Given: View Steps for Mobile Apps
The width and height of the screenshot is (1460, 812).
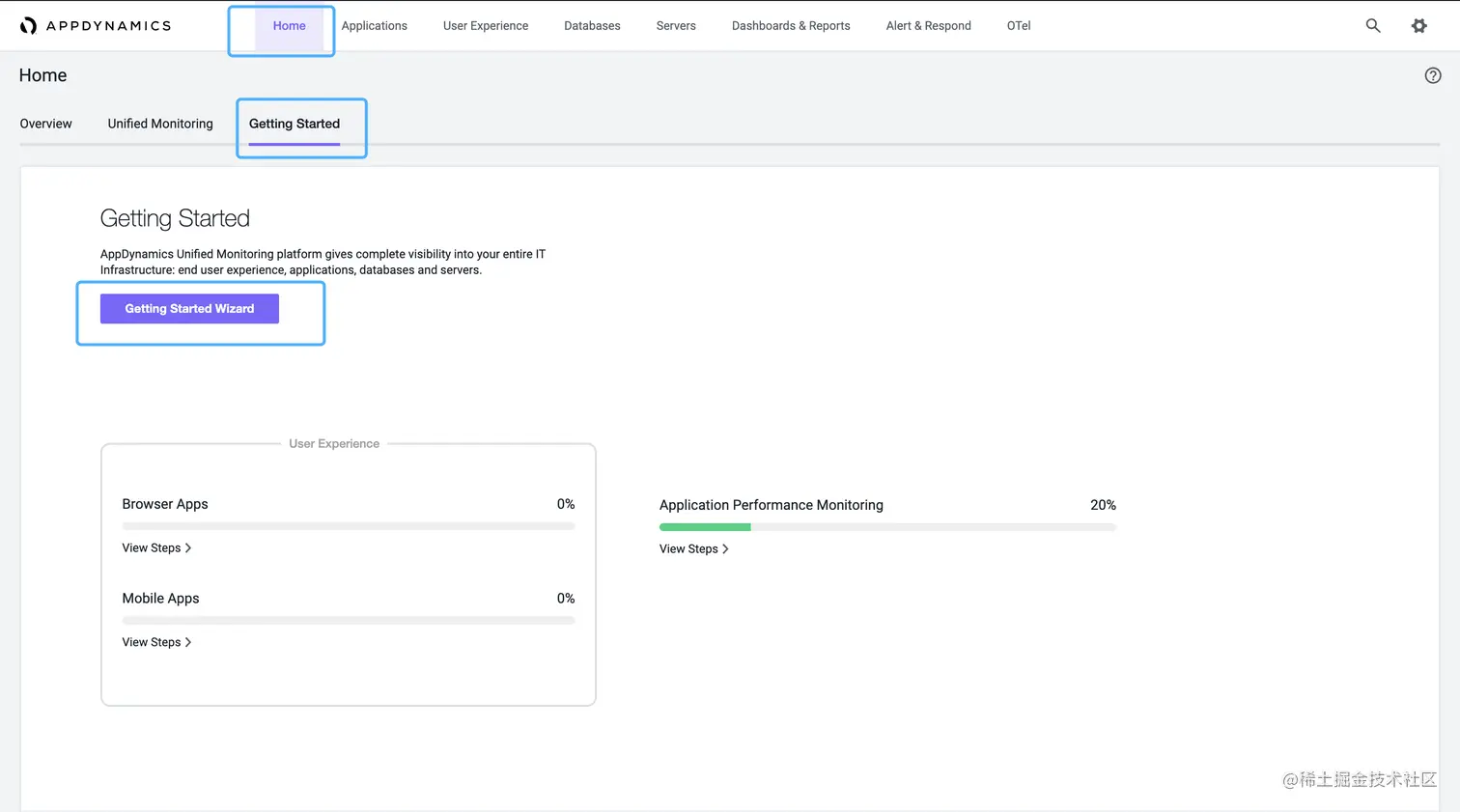Looking at the screenshot, I should click(x=156, y=642).
